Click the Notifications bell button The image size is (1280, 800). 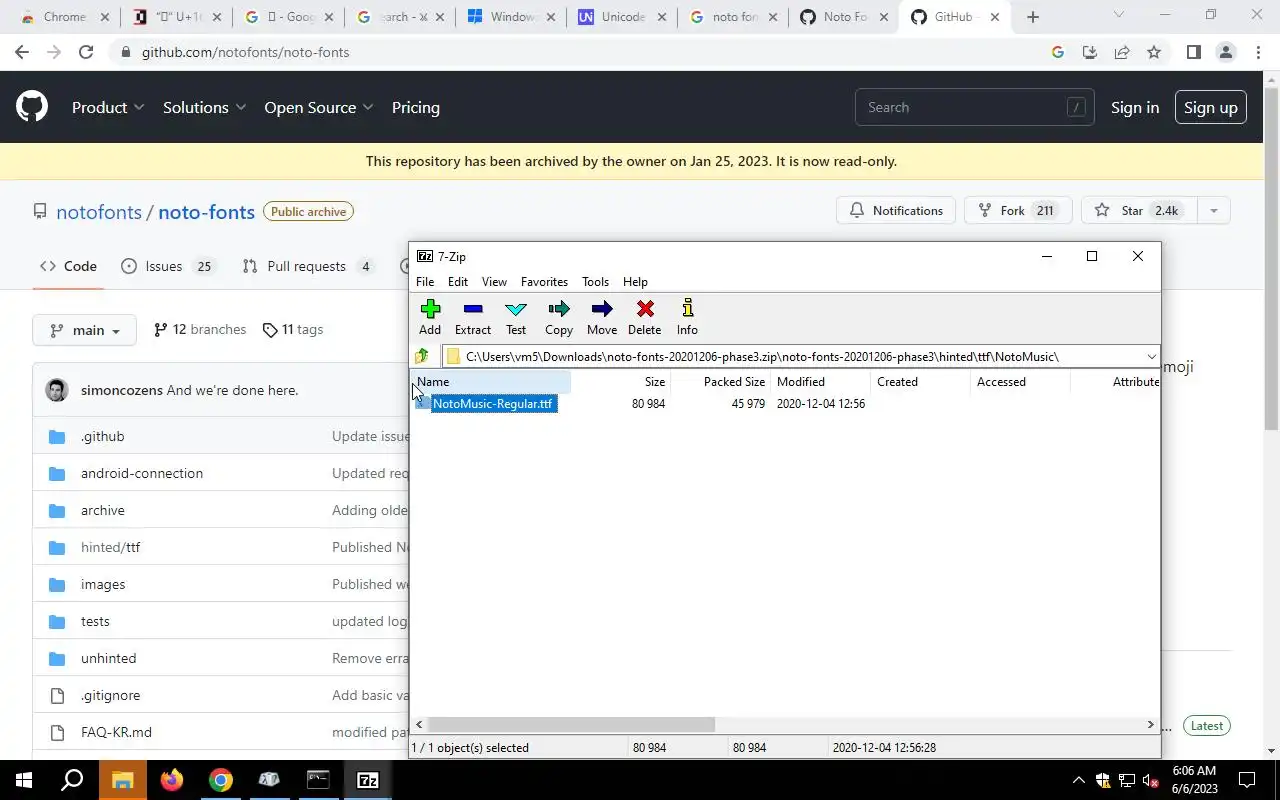tap(896, 210)
